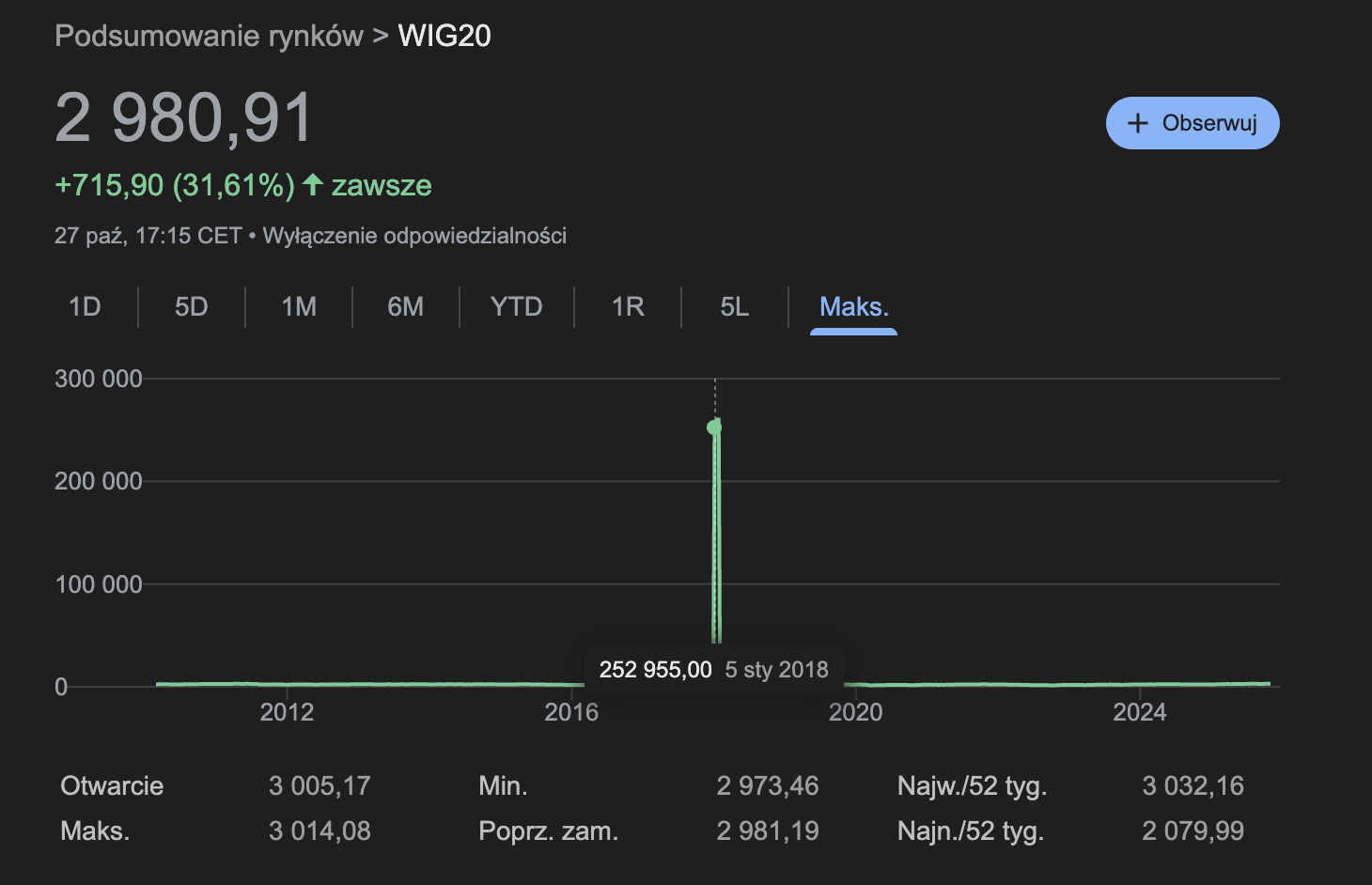The height and width of the screenshot is (885, 1372).
Task: Click the WIG20 index title
Action: click(444, 36)
